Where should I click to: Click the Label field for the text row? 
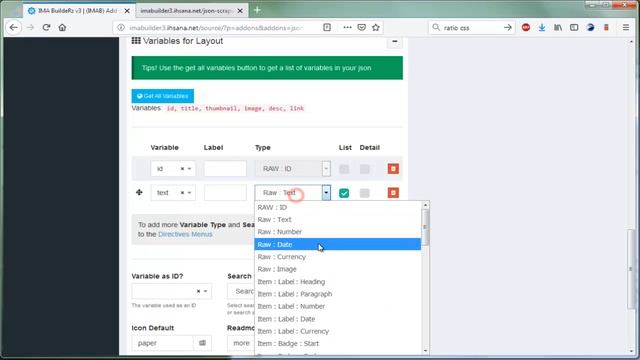(225, 193)
